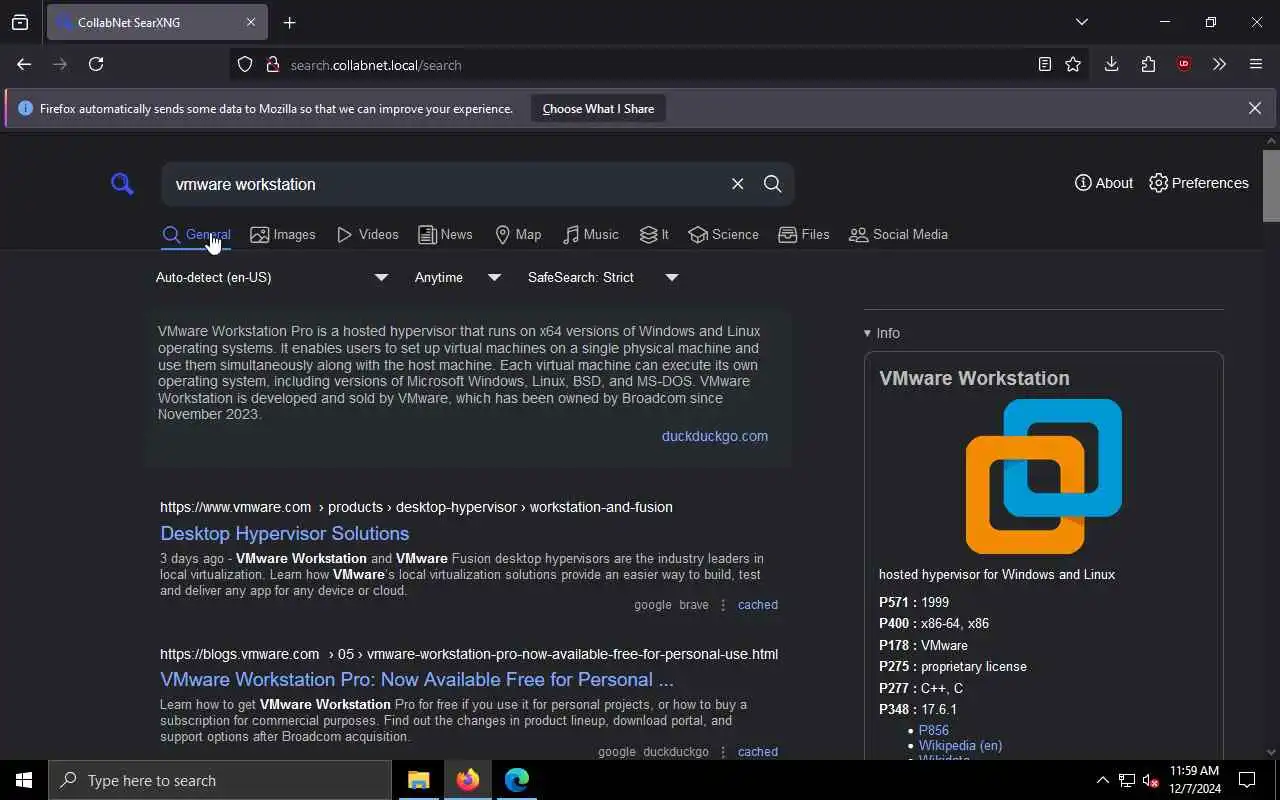Image resolution: width=1280 pixels, height=800 pixels.
Task: Switch to the Files category tab
Action: (x=804, y=235)
